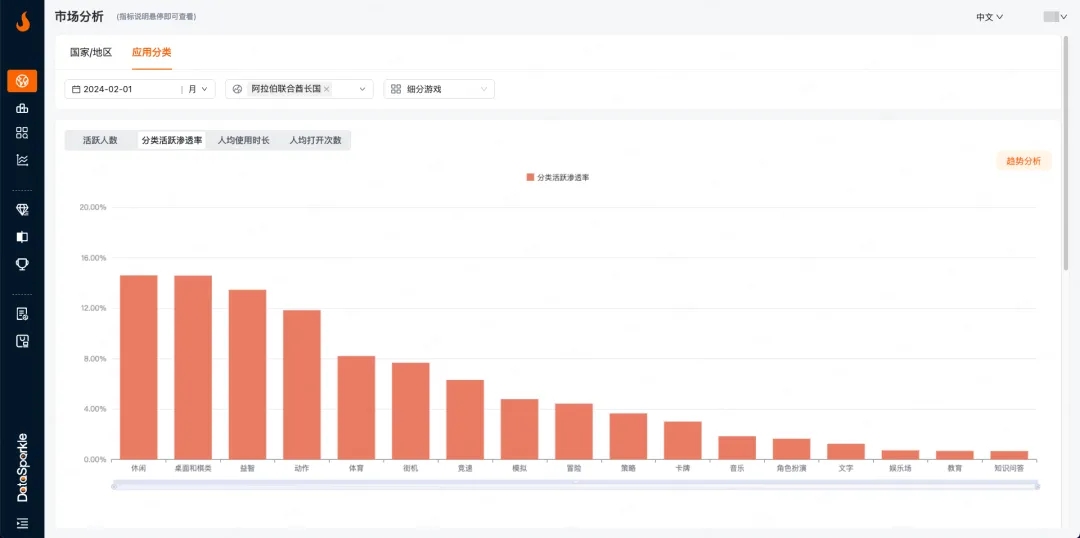Click the chart's horizontal zoom slider bar

575,486
